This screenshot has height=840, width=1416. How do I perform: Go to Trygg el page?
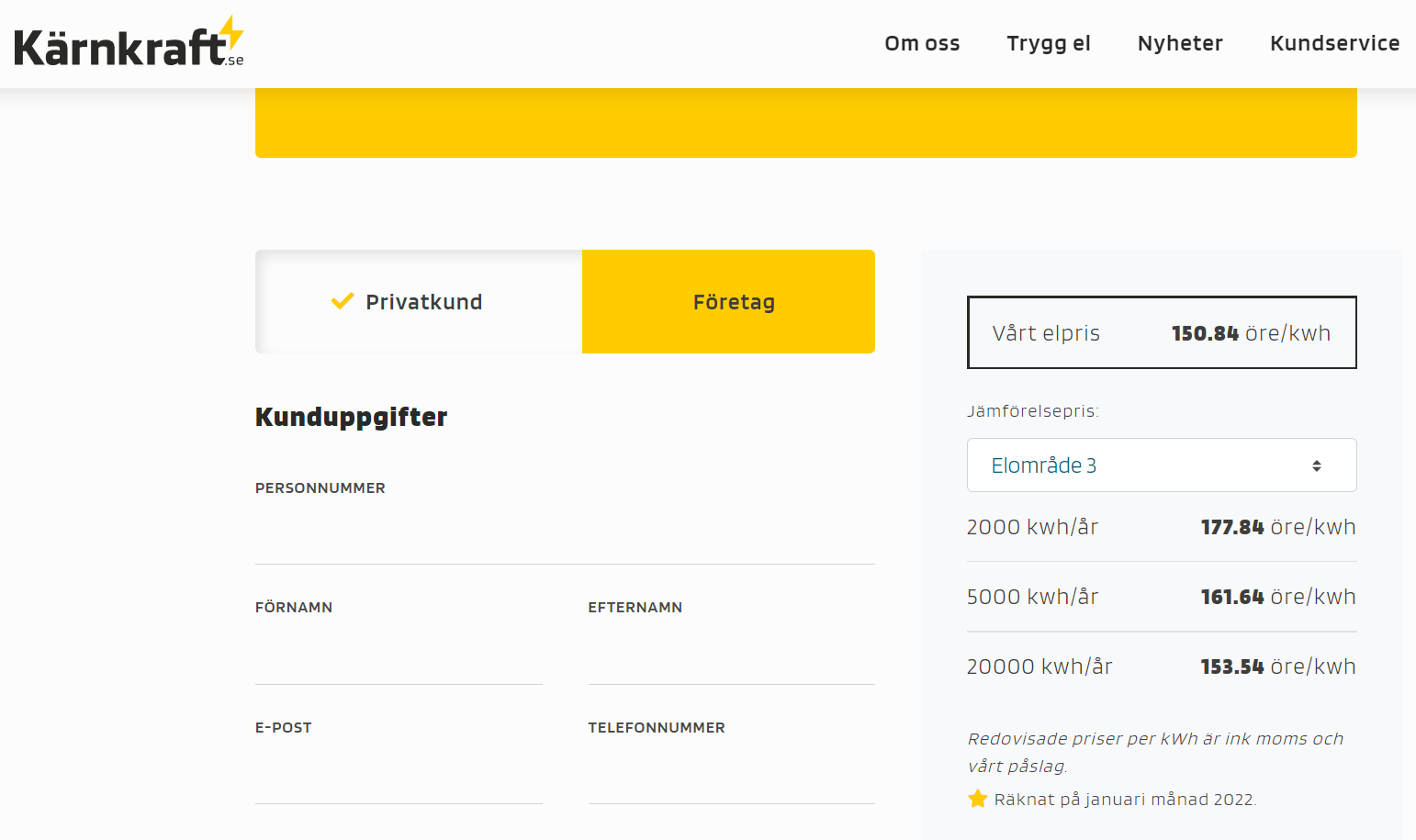point(1049,43)
